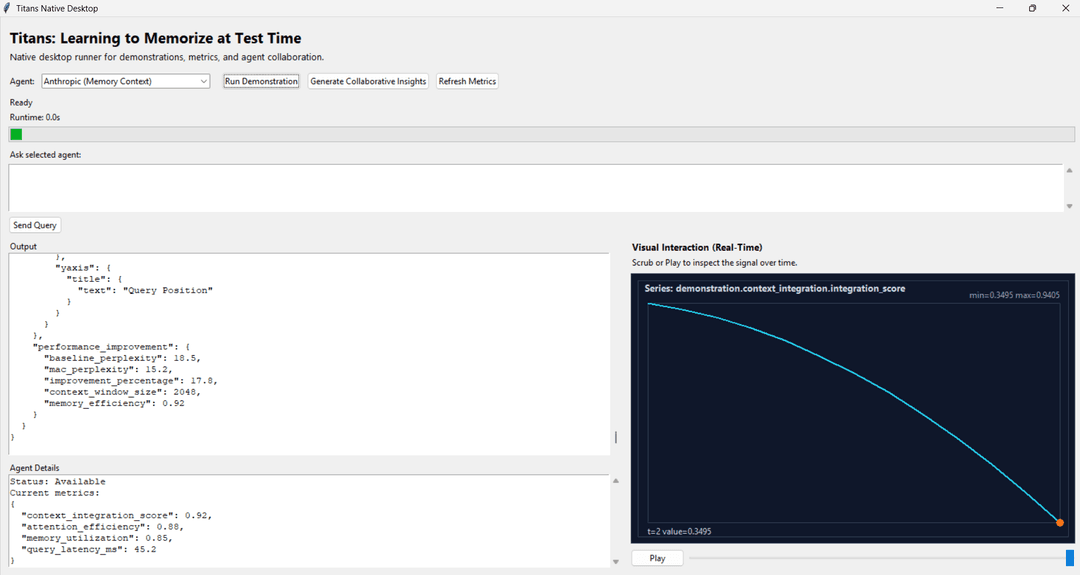Minimize the Titans Native Desktop window
Viewport: 1080px width, 575px height.
(x=999, y=8)
